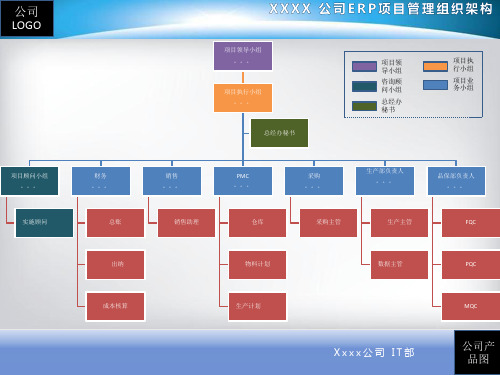Click the orange legend color swatch
The height and width of the screenshot is (375, 500).
click(435, 66)
